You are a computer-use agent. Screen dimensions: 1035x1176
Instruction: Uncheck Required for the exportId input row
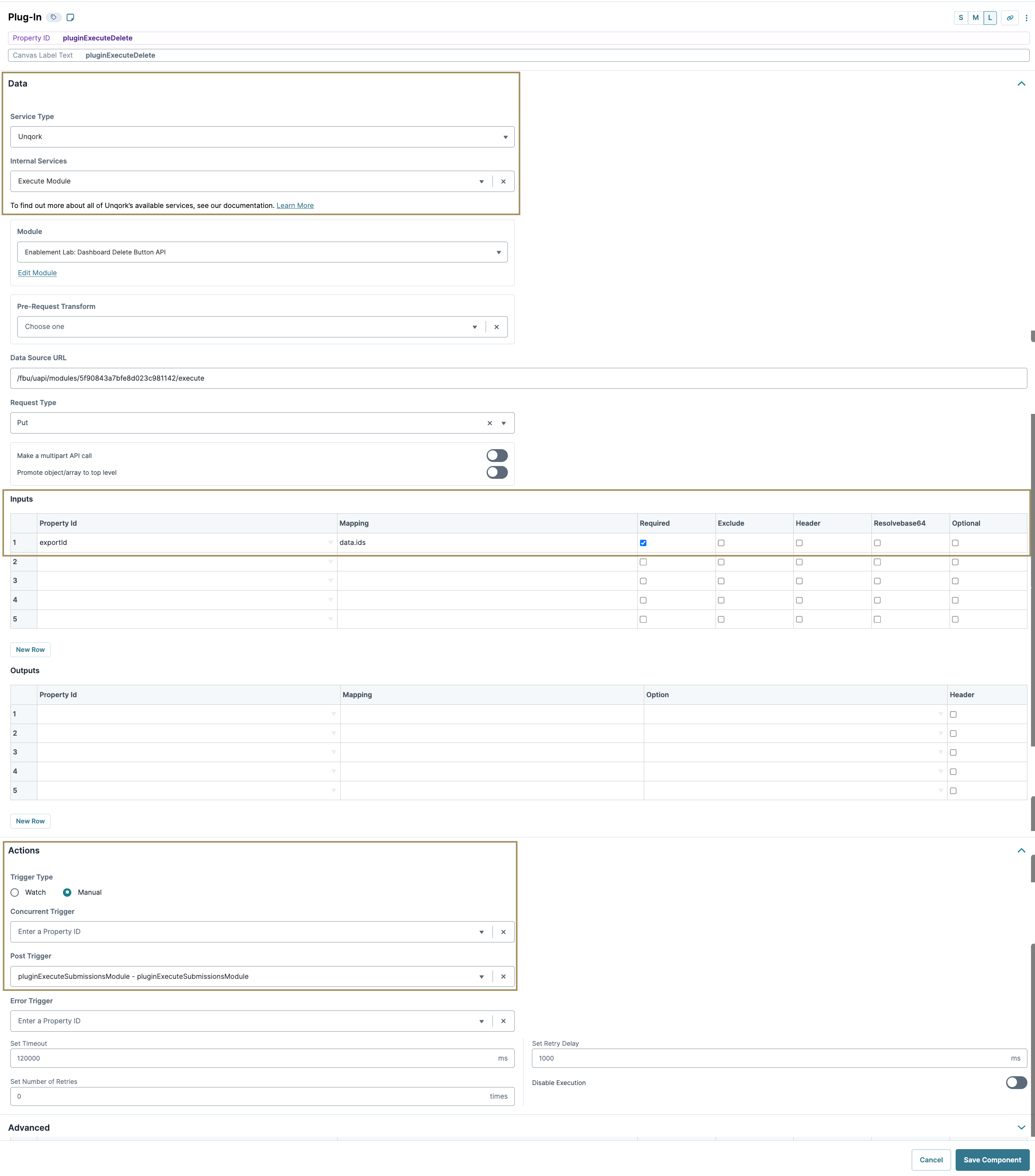(643, 543)
